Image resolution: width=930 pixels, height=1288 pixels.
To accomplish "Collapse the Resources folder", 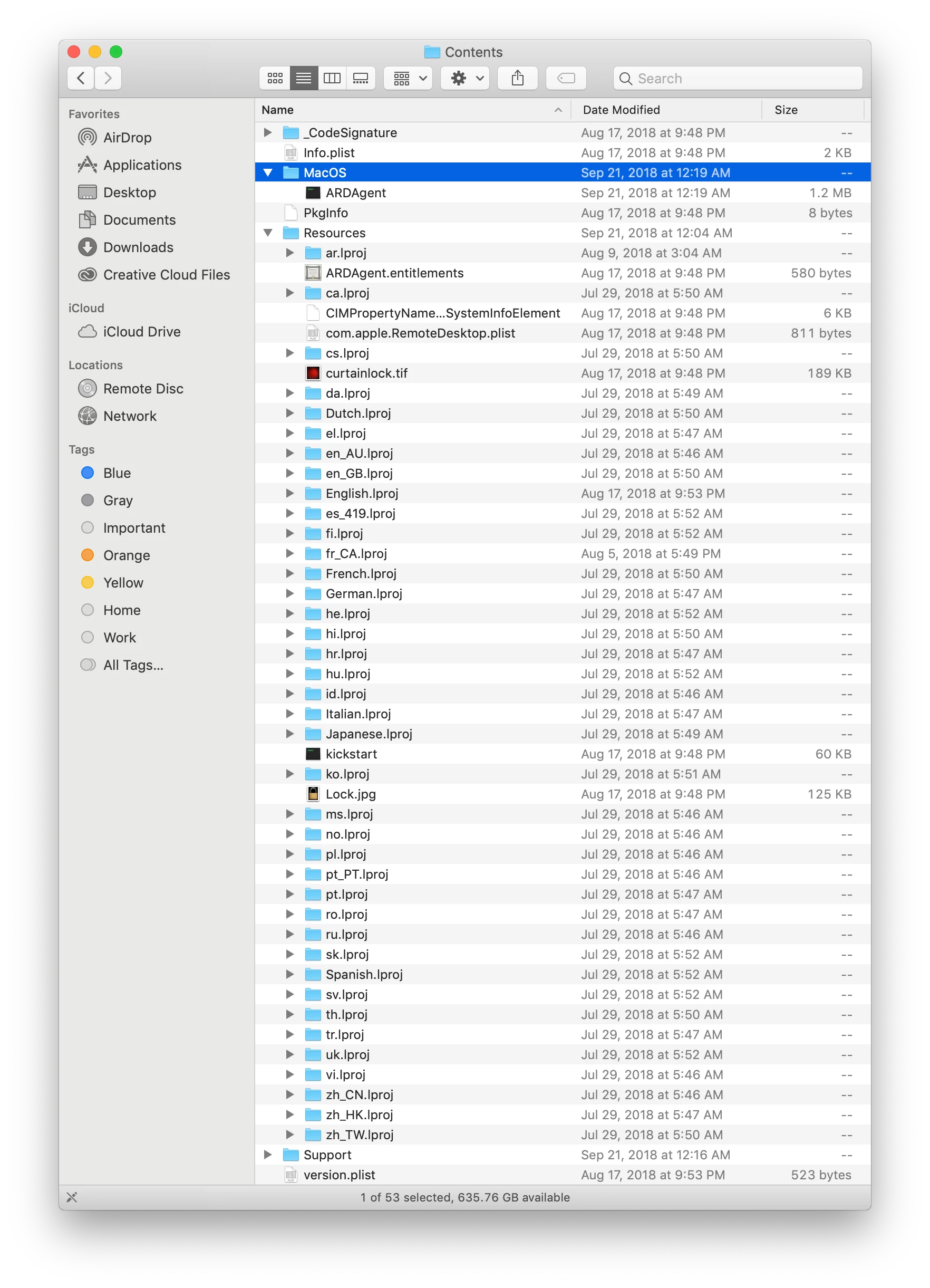I will [x=267, y=233].
